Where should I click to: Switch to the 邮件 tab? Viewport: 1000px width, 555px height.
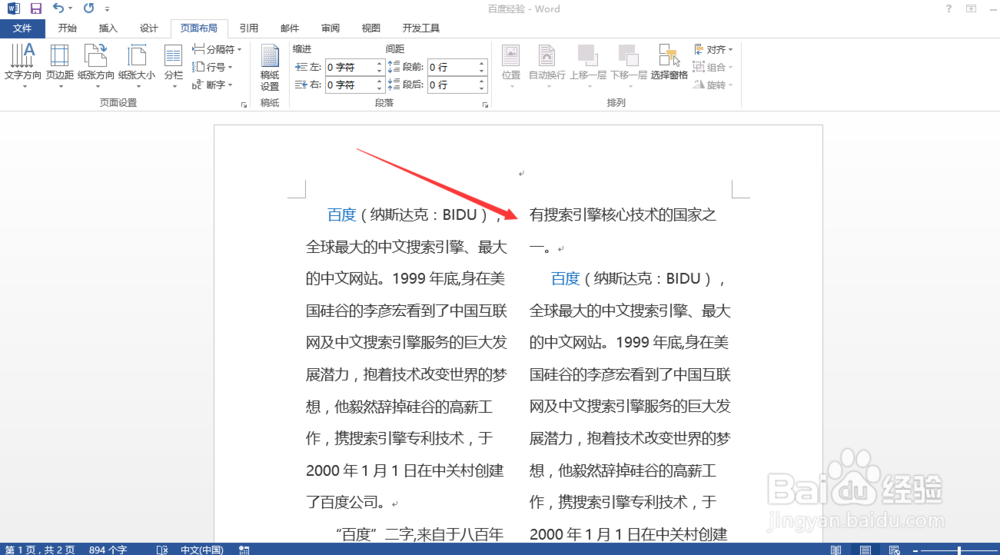click(290, 28)
